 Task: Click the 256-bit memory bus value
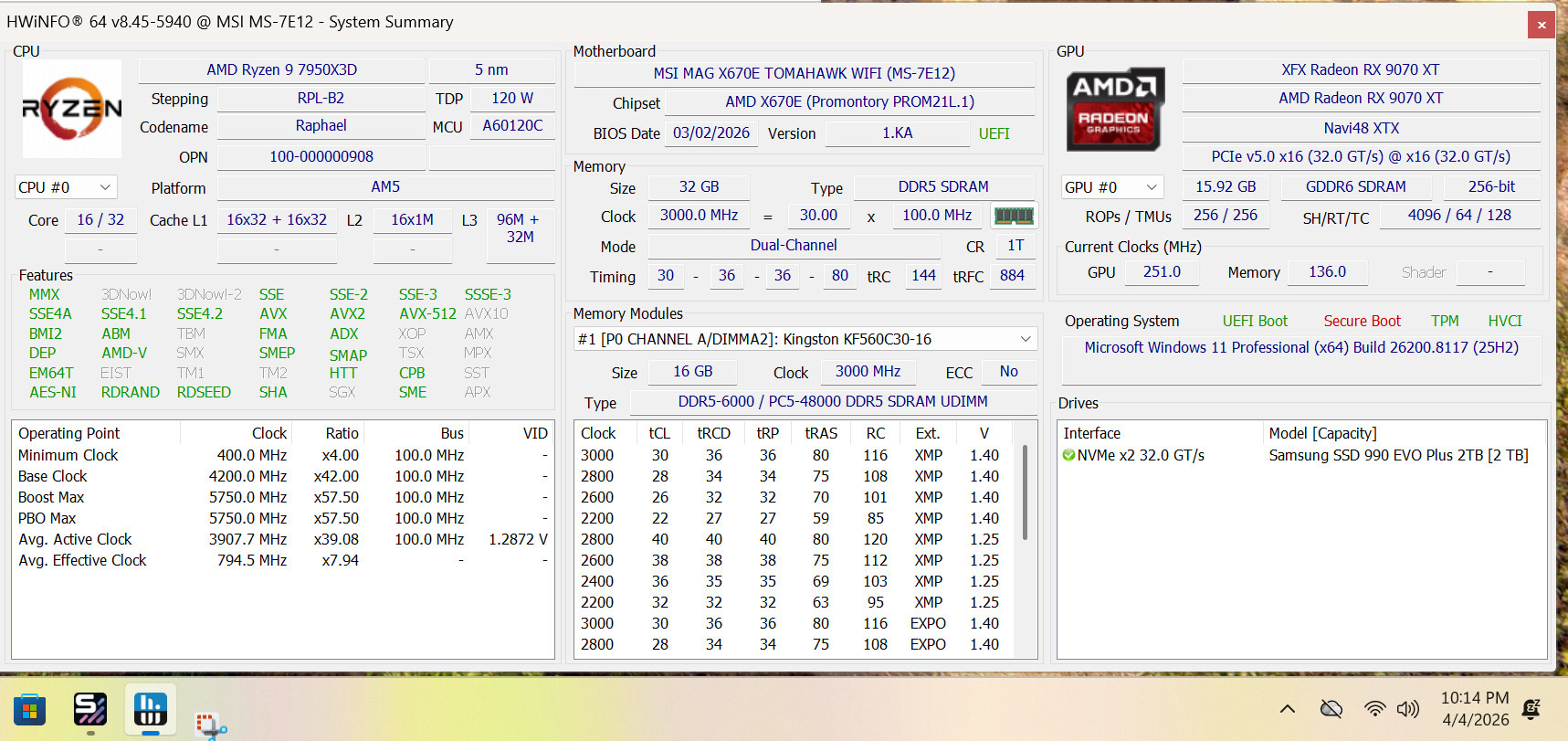click(x=1491, y=187)
